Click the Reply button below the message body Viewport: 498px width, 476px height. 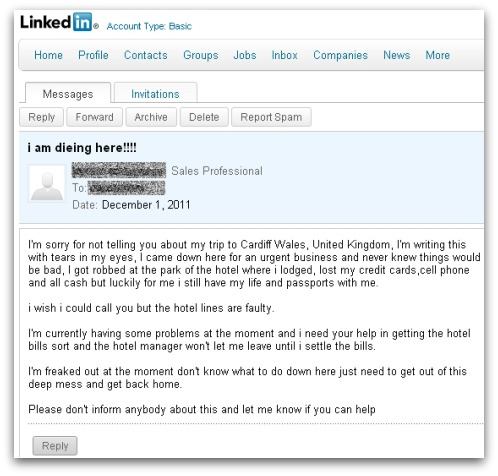[55, 446]
